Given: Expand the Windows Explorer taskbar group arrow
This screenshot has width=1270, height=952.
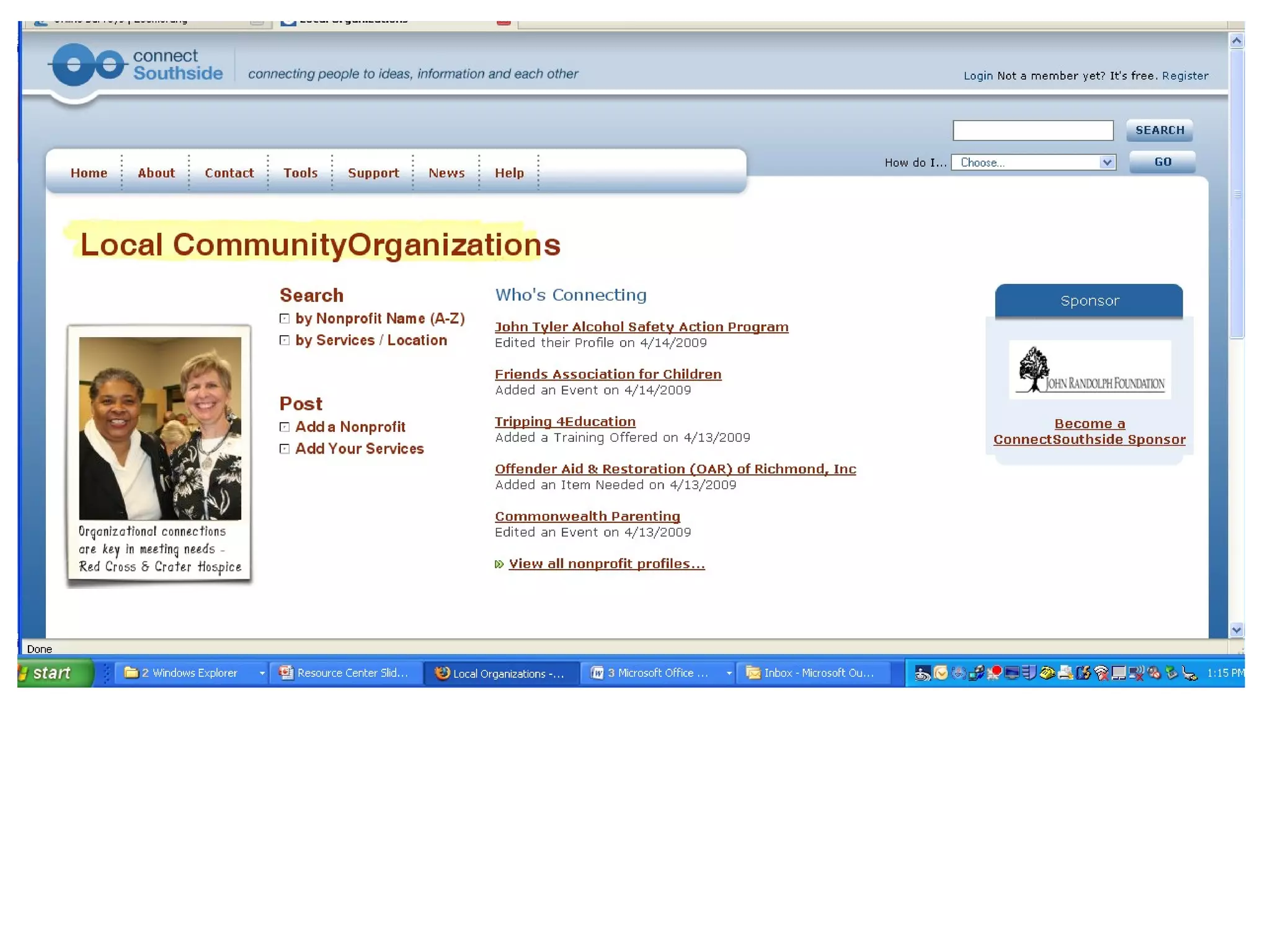Looking at the screenshot, I should [x=262, y=673].
